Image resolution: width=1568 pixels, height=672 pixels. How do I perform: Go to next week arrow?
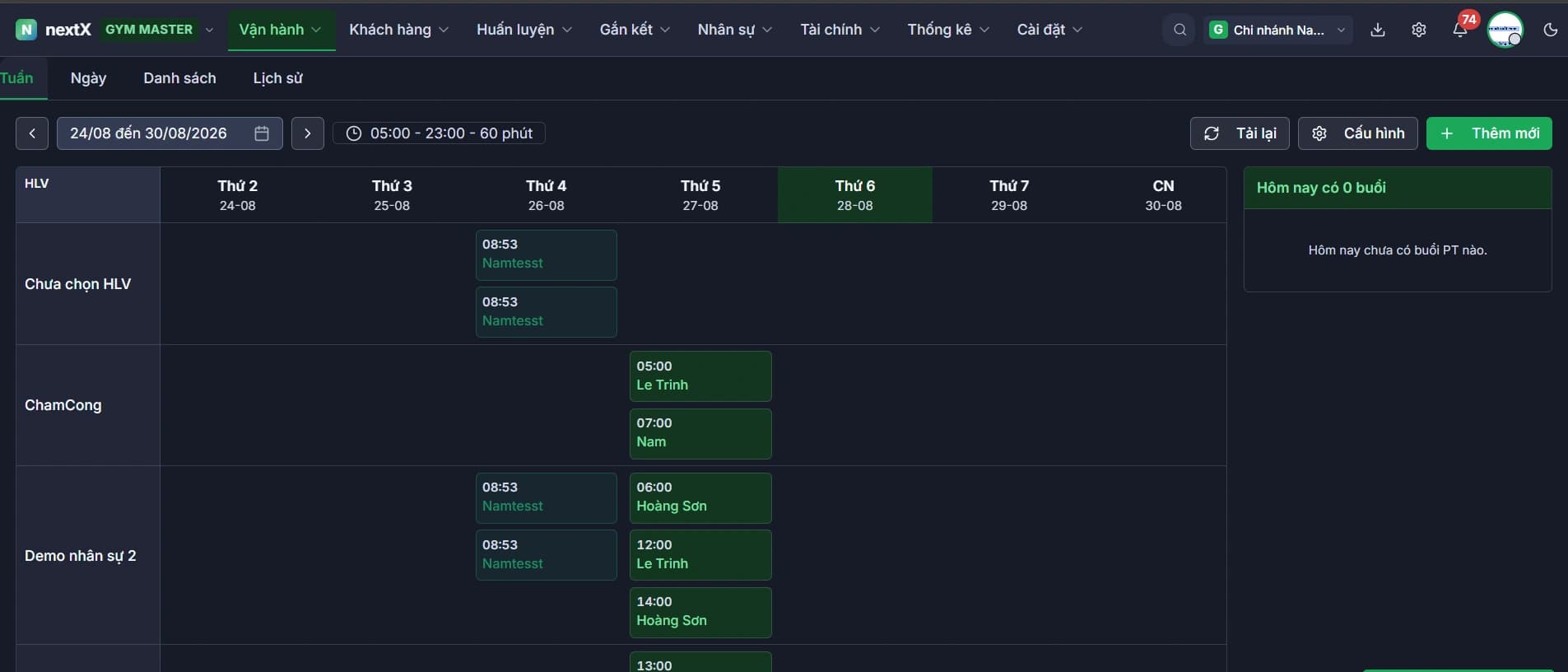(308, 133)
